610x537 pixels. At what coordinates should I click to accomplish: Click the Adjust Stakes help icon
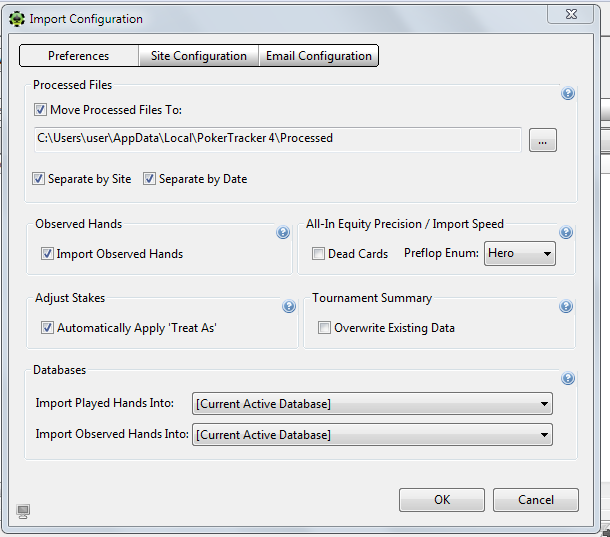289,307
